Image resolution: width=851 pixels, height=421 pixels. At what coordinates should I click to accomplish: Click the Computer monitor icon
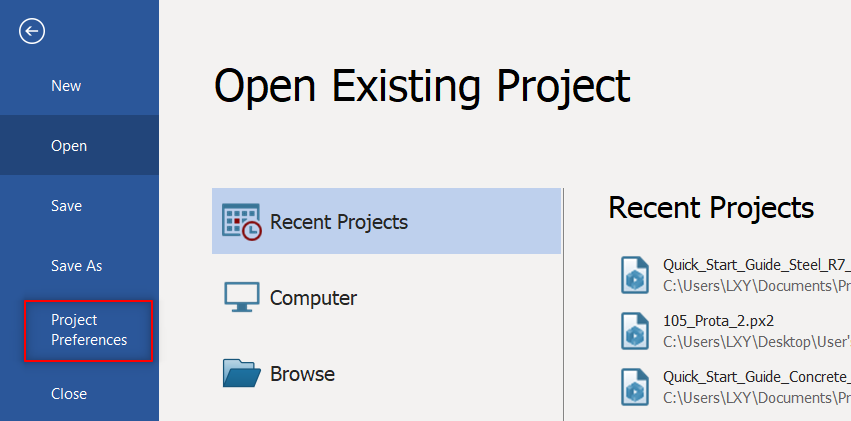pyautogui.click(x=241, y=298)
